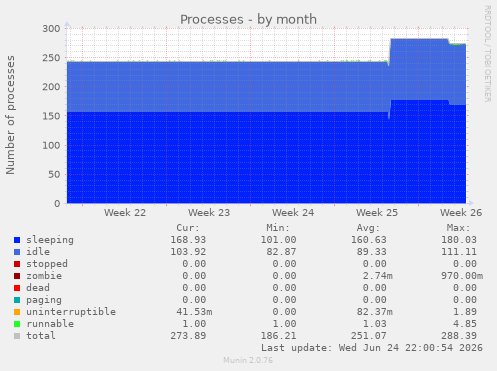Click the 'uninterruptible' legend label

[x=71, y=312]
